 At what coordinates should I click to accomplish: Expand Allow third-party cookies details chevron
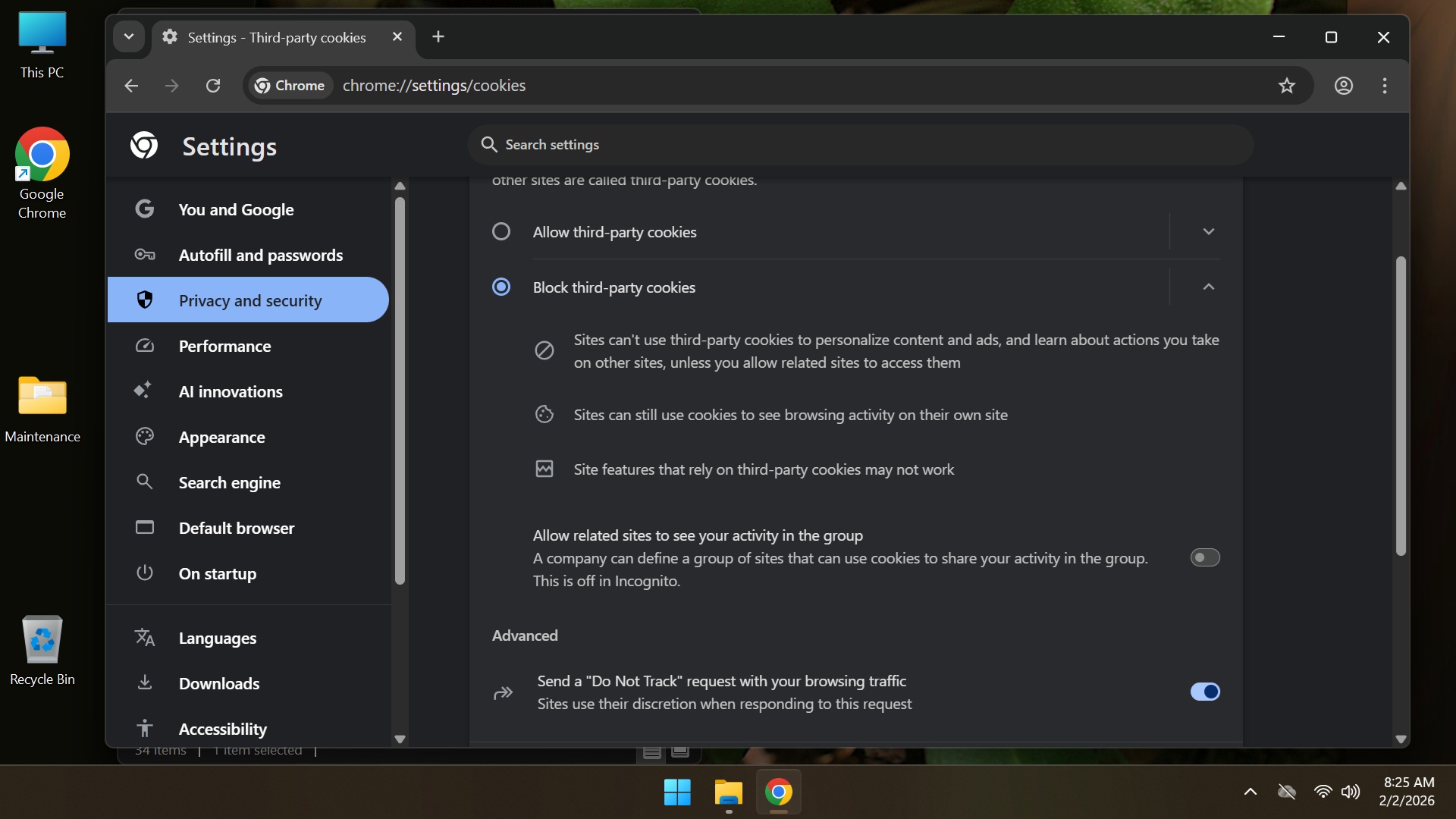pyautogui.click(x=1208, y=231)
